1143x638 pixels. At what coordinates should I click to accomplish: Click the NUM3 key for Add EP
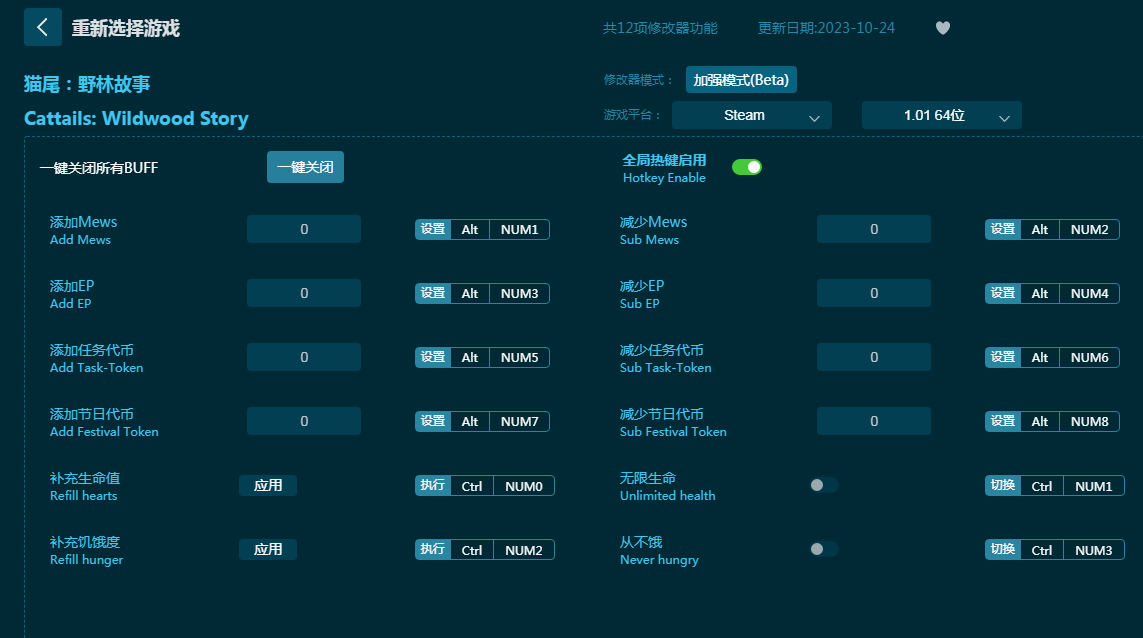519,293
